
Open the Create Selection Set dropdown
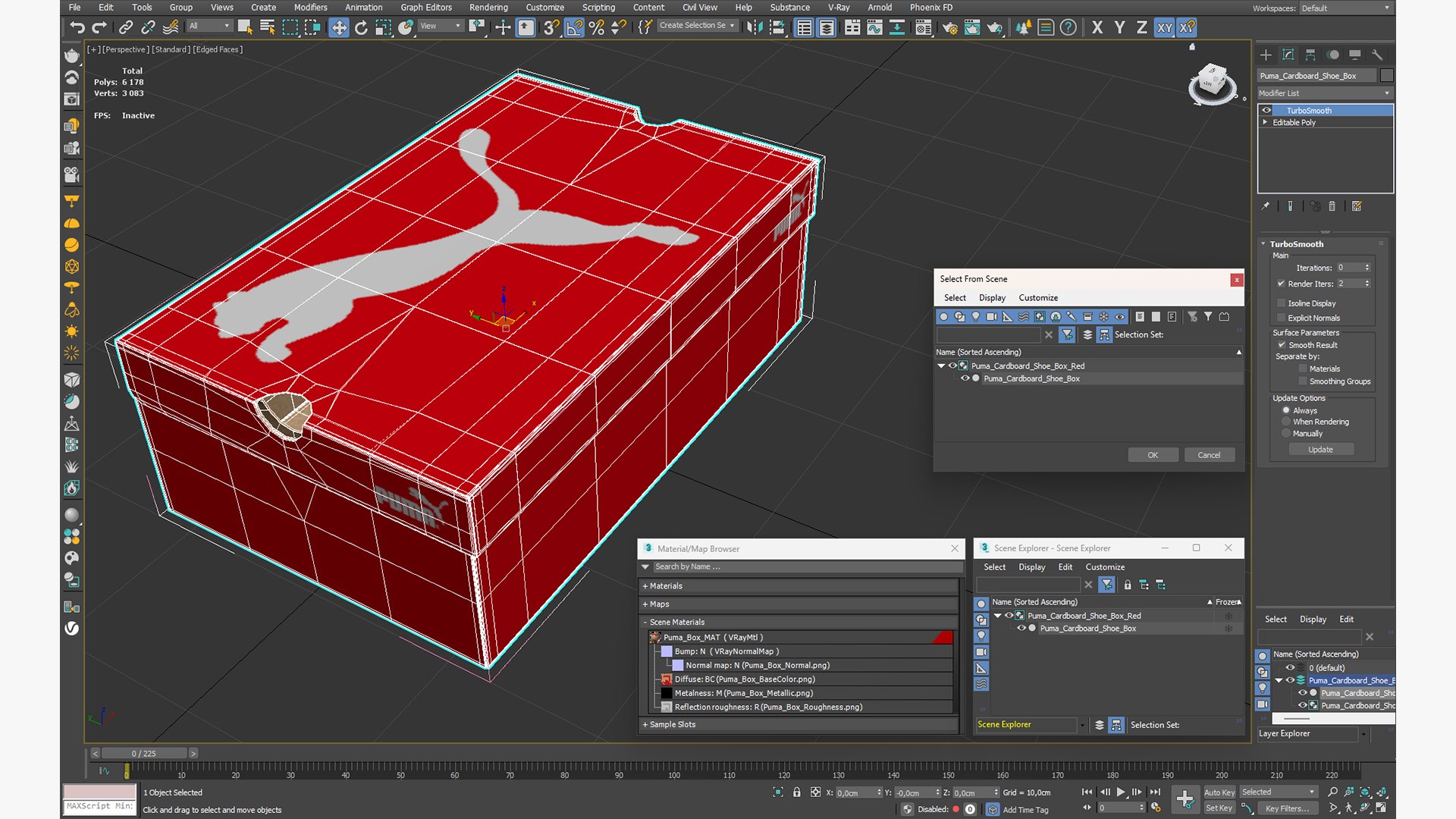[x=698, y=26]
